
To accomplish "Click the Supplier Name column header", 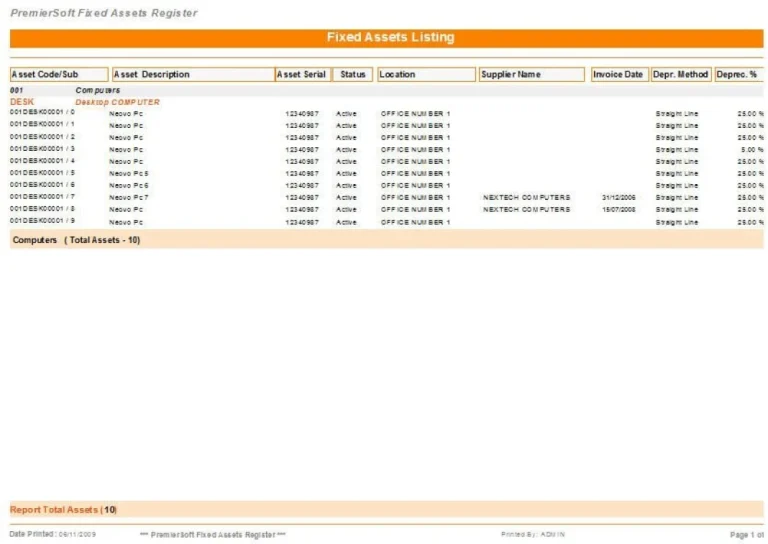I will tap(531, 74).
